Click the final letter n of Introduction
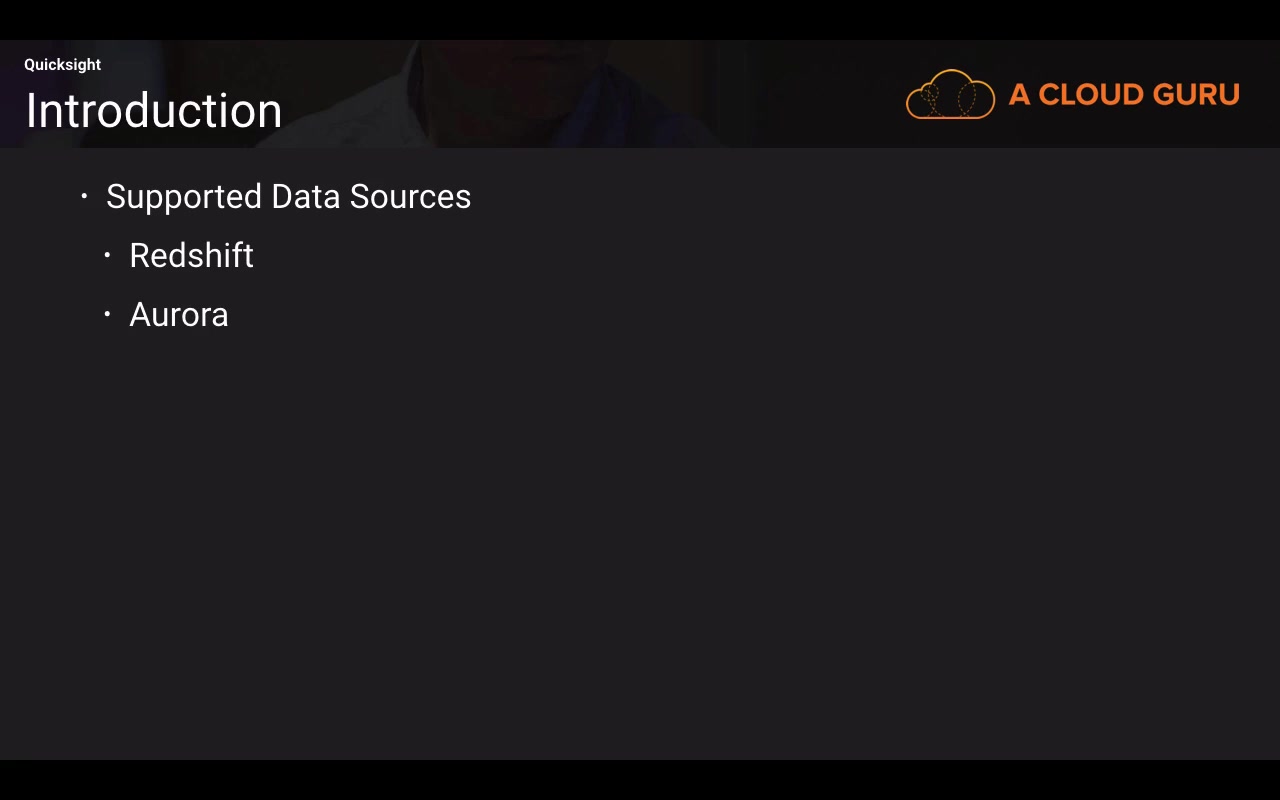 270,113
